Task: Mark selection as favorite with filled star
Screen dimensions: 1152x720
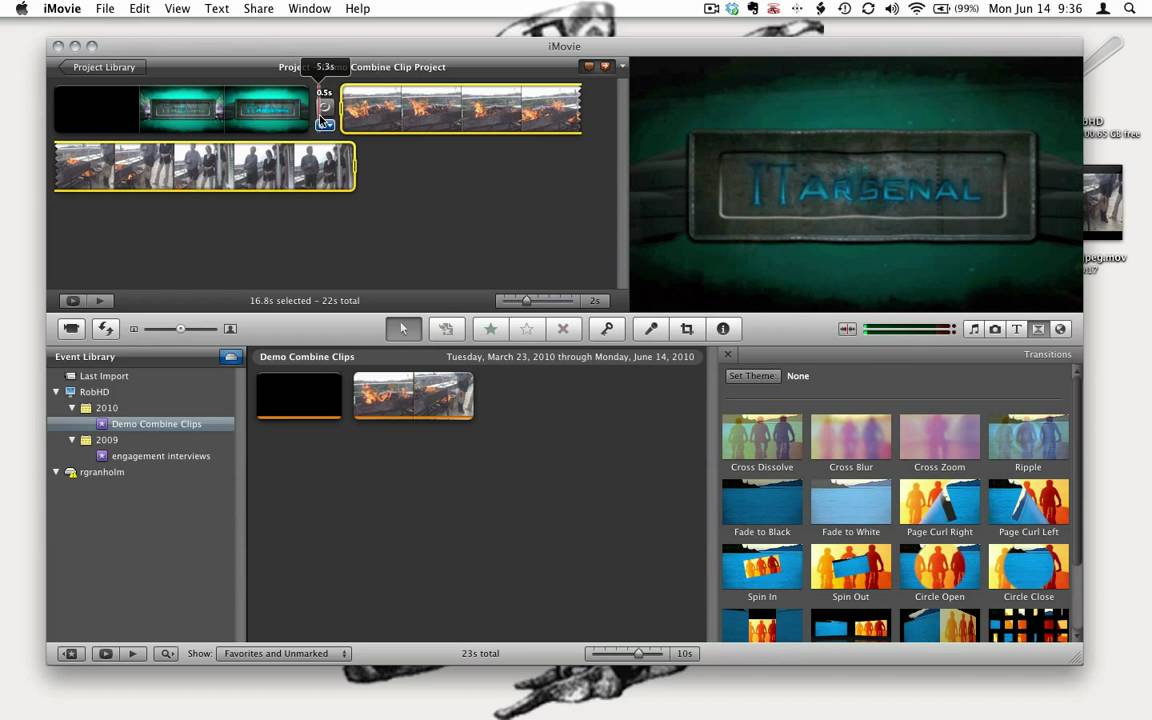Action: tap(491, 329)
